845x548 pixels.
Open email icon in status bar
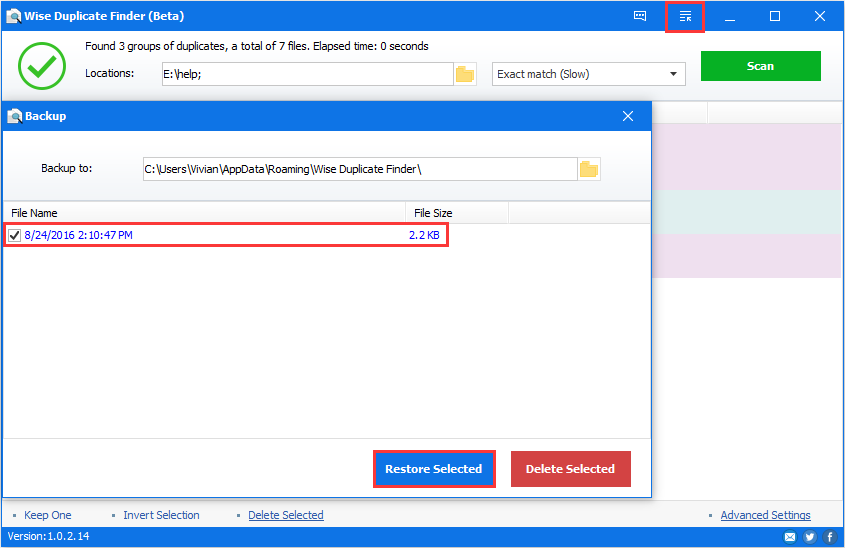(789, 537)
